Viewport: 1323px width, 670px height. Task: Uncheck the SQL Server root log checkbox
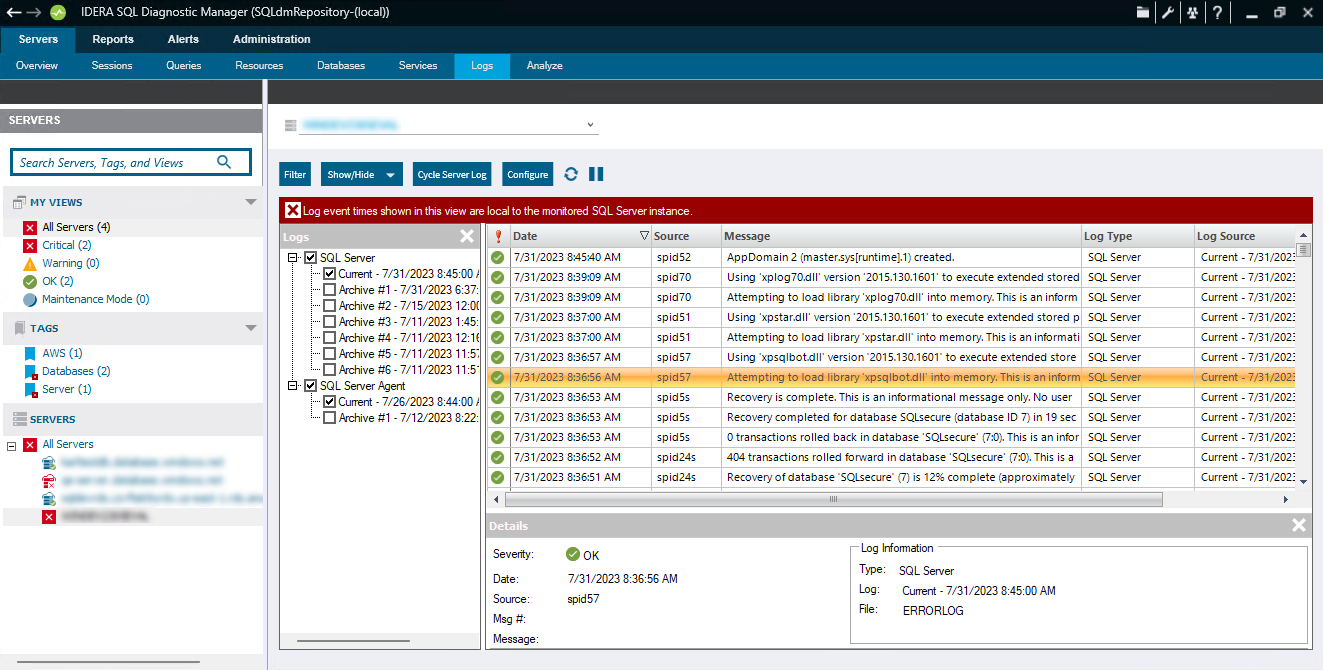point(310,258)
